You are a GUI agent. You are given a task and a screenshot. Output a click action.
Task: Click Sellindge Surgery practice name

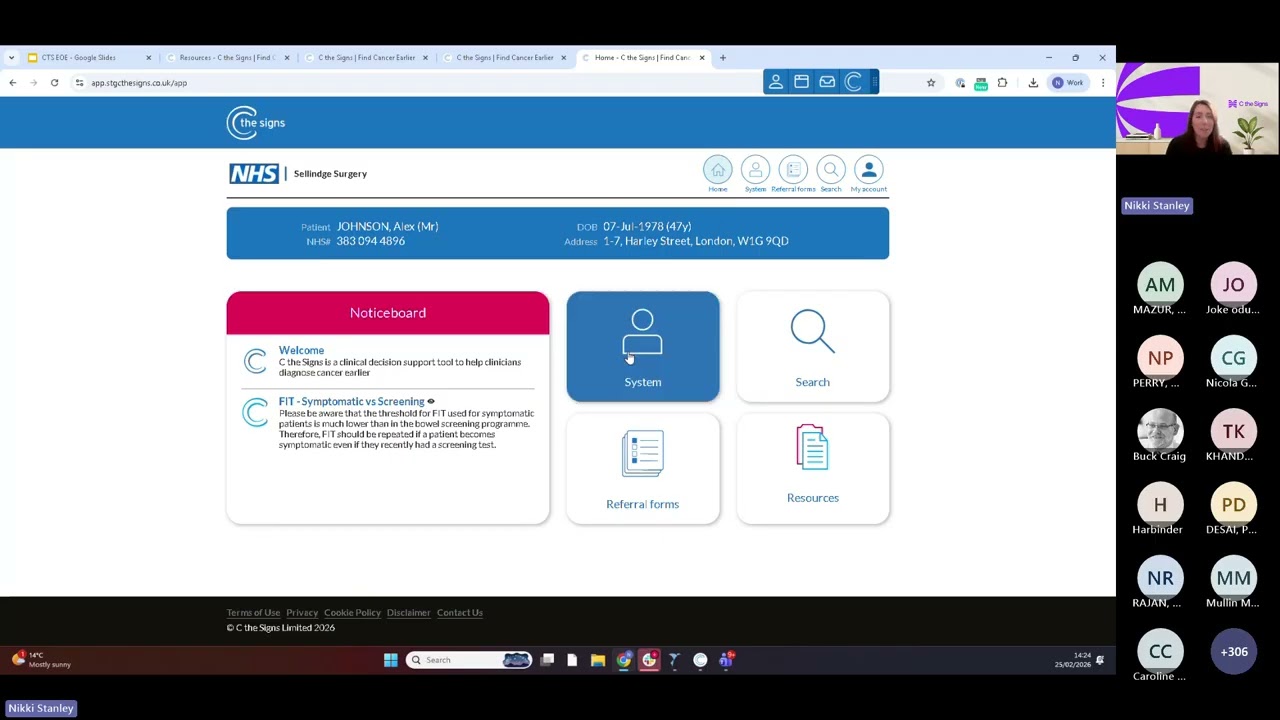pos(330,174)
